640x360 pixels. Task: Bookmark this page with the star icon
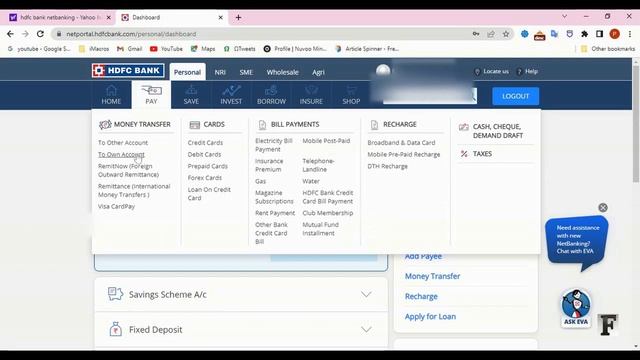506,34
